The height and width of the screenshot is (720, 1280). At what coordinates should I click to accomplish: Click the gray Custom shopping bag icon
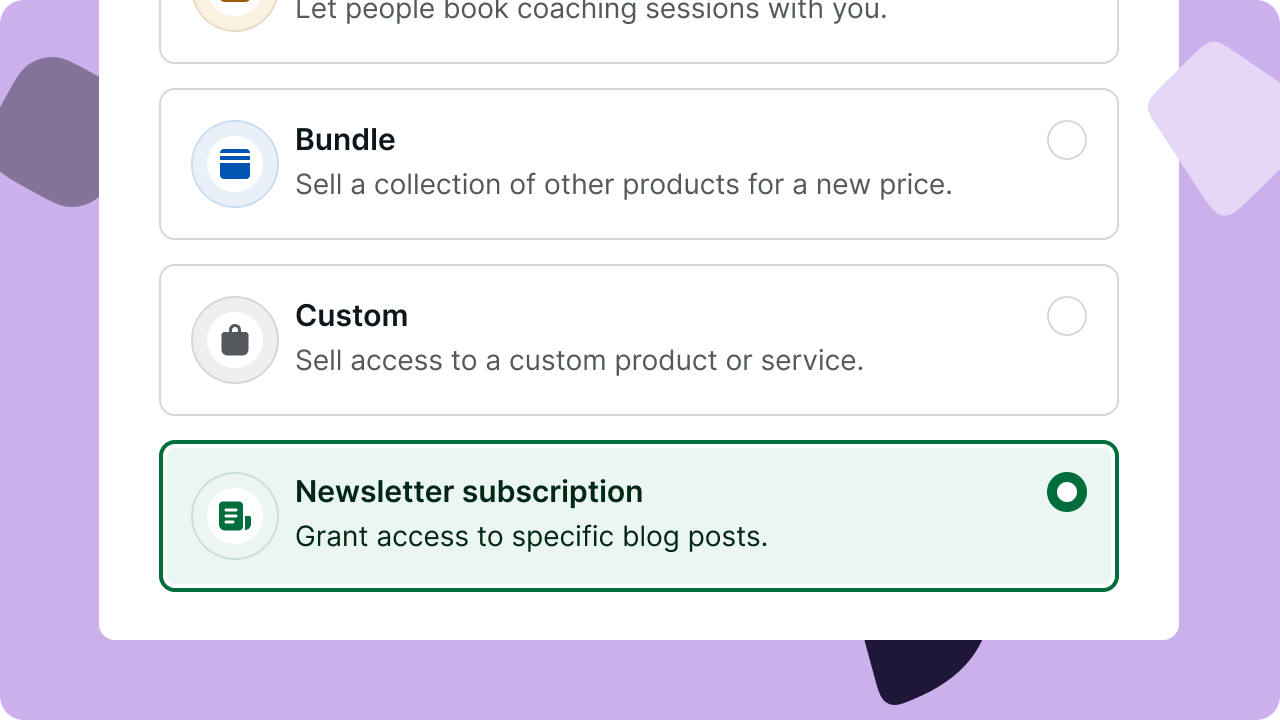(235, 340)
